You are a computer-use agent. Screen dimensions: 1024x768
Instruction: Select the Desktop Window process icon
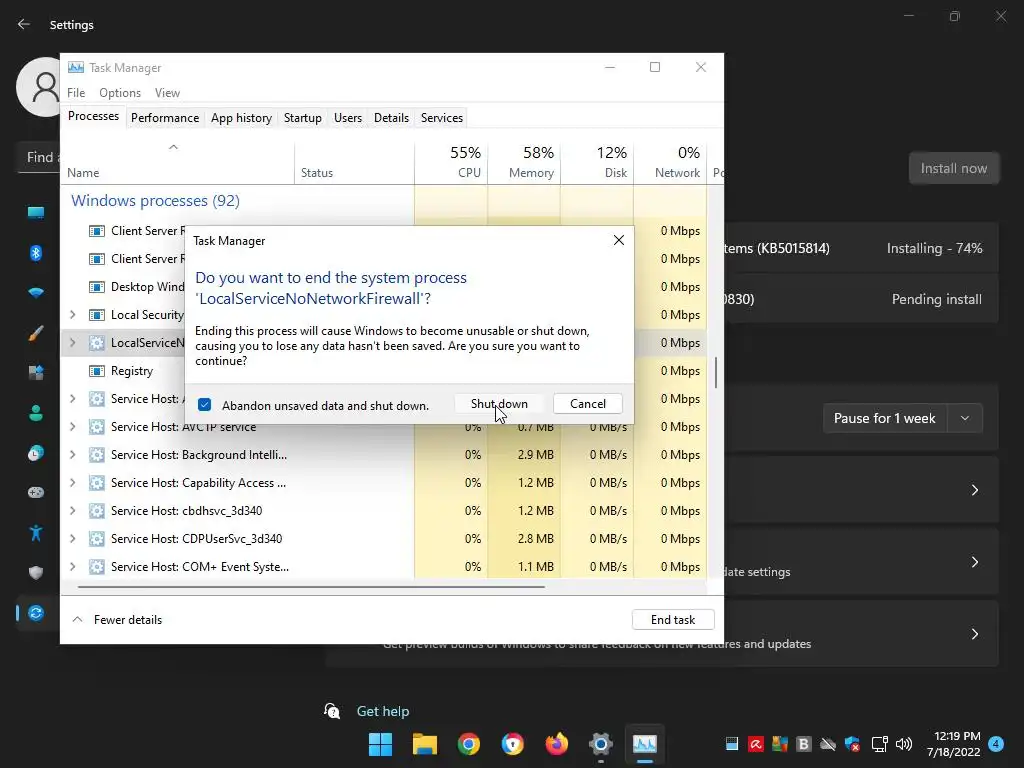(97, 287)
